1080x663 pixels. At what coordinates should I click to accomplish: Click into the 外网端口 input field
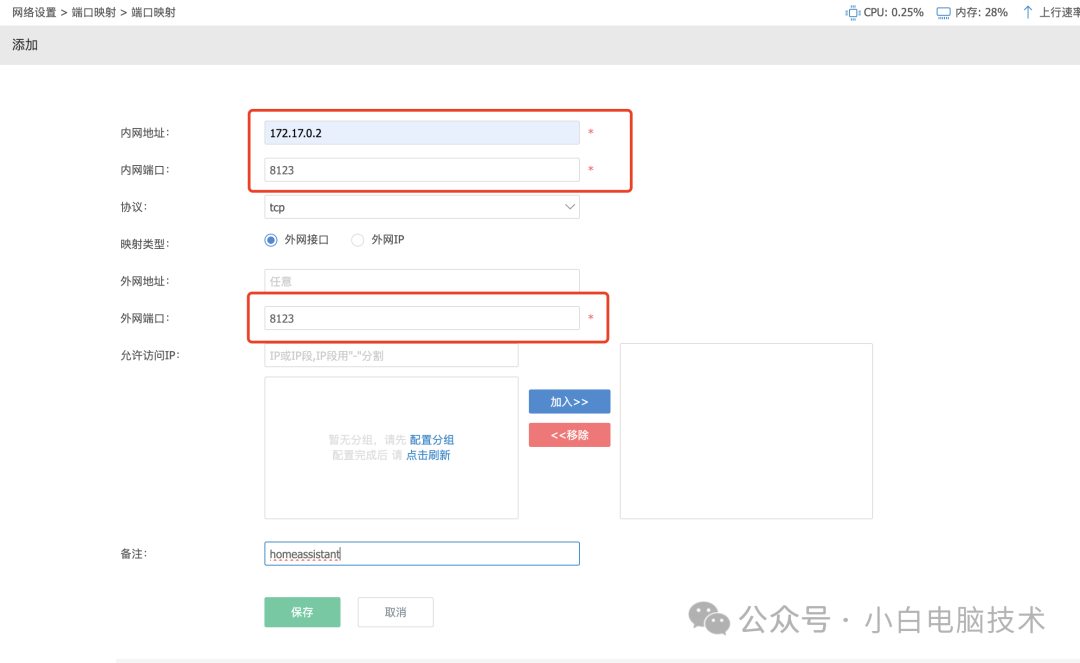[x=422, y=318]
